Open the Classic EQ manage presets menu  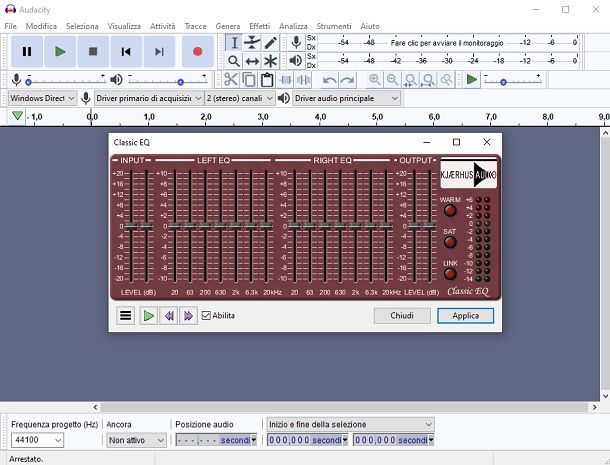point(125,316)
